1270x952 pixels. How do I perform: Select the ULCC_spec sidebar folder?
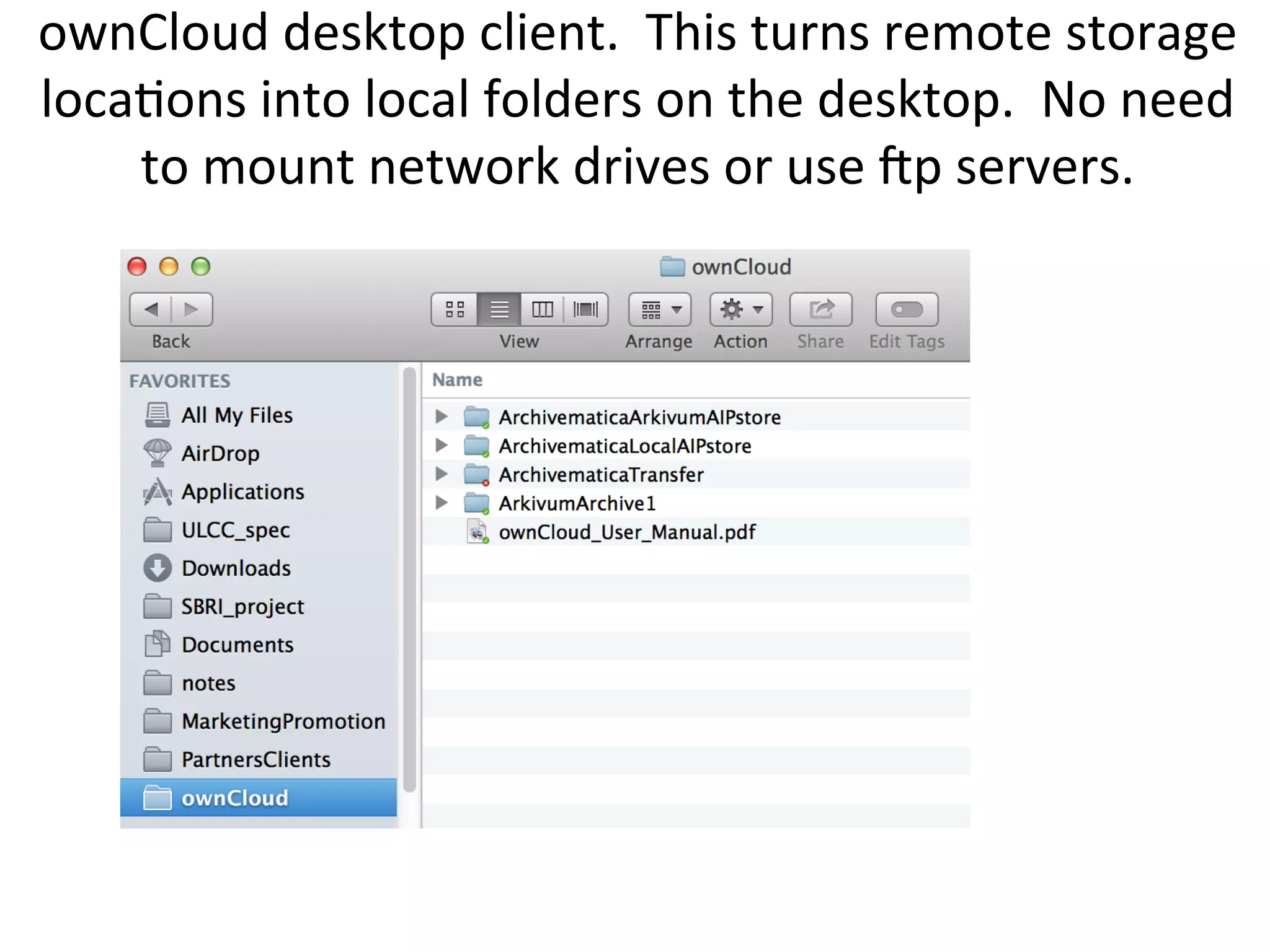(259, 531)
